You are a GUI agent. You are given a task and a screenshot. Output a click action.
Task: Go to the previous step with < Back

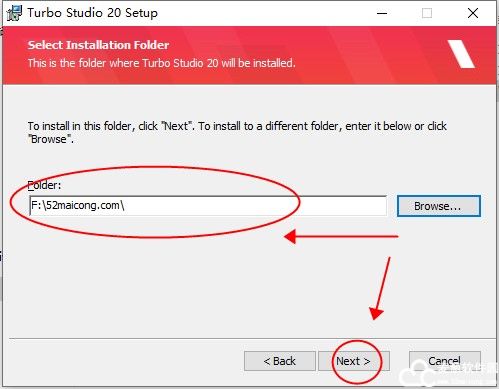pyautogui.click(x=280, y=361)
